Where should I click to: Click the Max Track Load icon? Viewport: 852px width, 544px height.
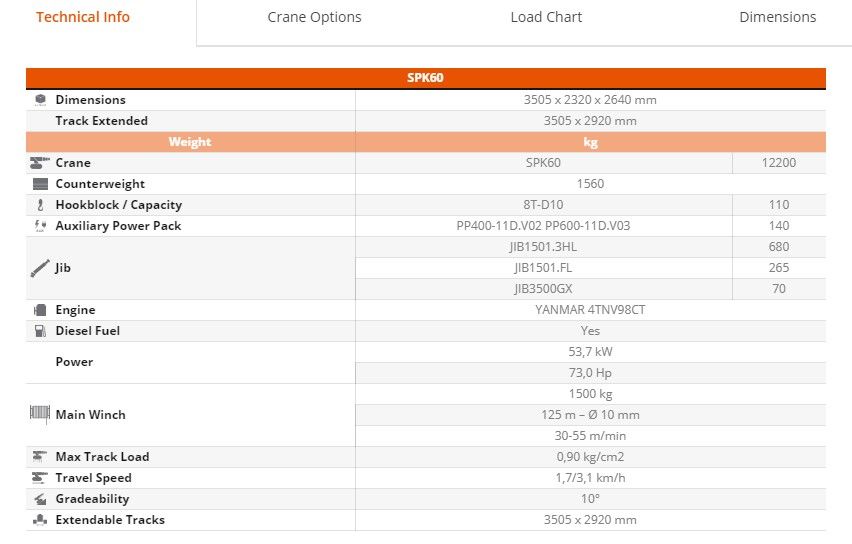pos(40,457)
